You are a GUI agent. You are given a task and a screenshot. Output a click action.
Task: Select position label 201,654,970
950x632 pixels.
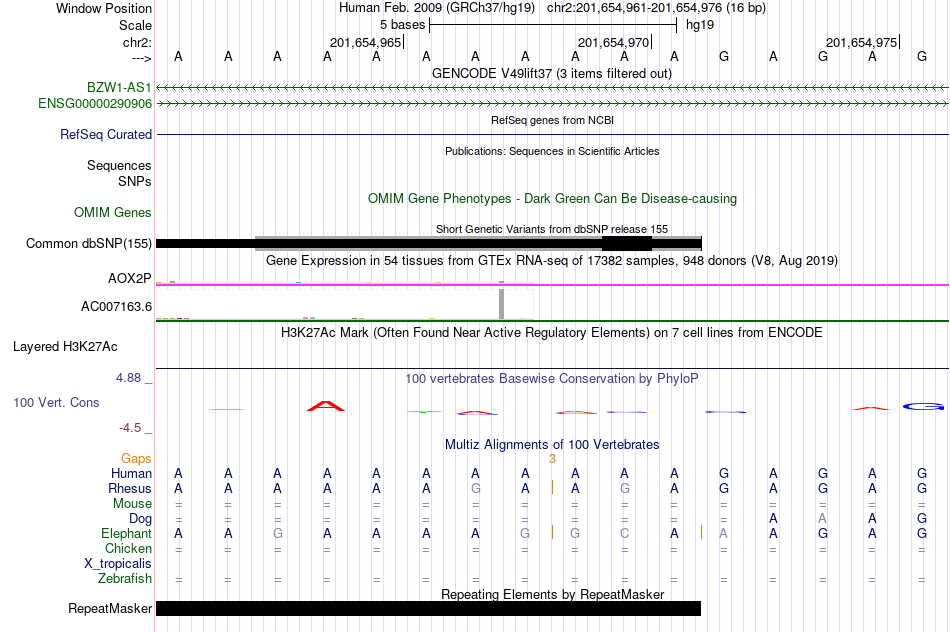pos(613,43)
